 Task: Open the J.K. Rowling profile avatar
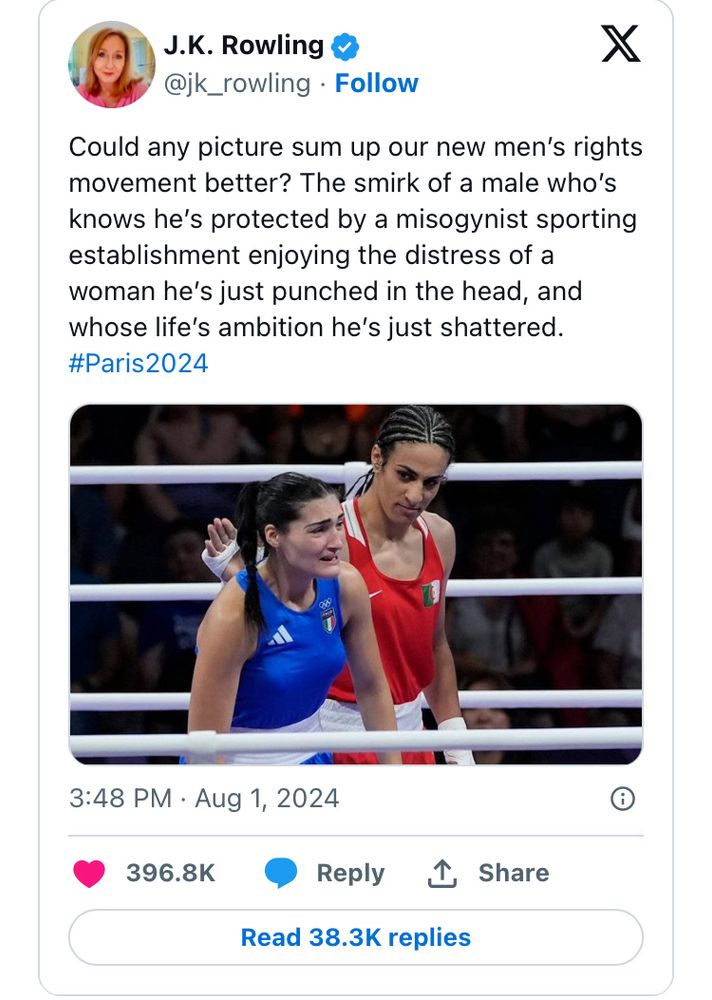pyautogui.click(x=112, y=64)
